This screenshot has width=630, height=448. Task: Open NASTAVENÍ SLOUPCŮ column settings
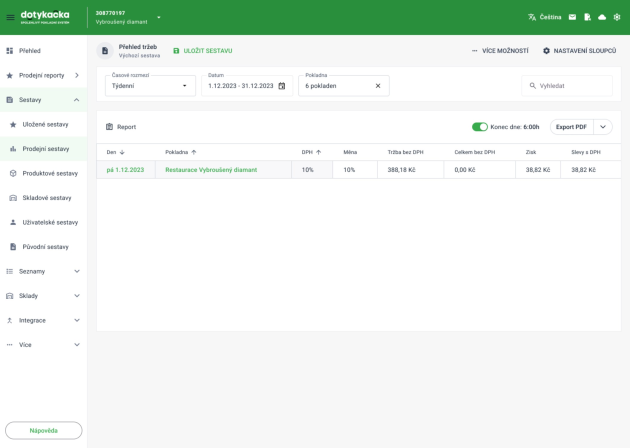[579, 51]
